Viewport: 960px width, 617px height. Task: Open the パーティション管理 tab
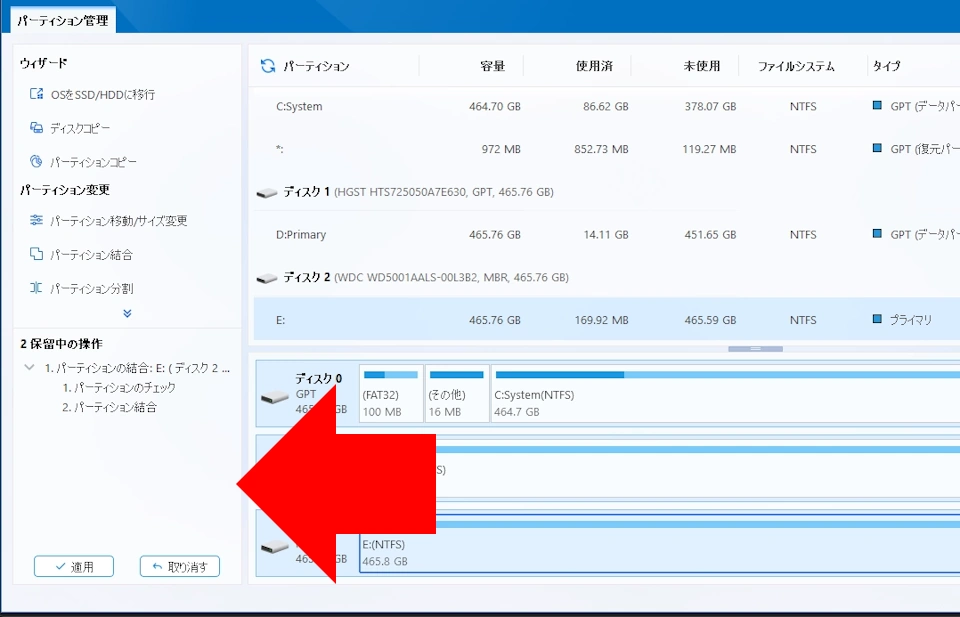click(x=62, y=21)
